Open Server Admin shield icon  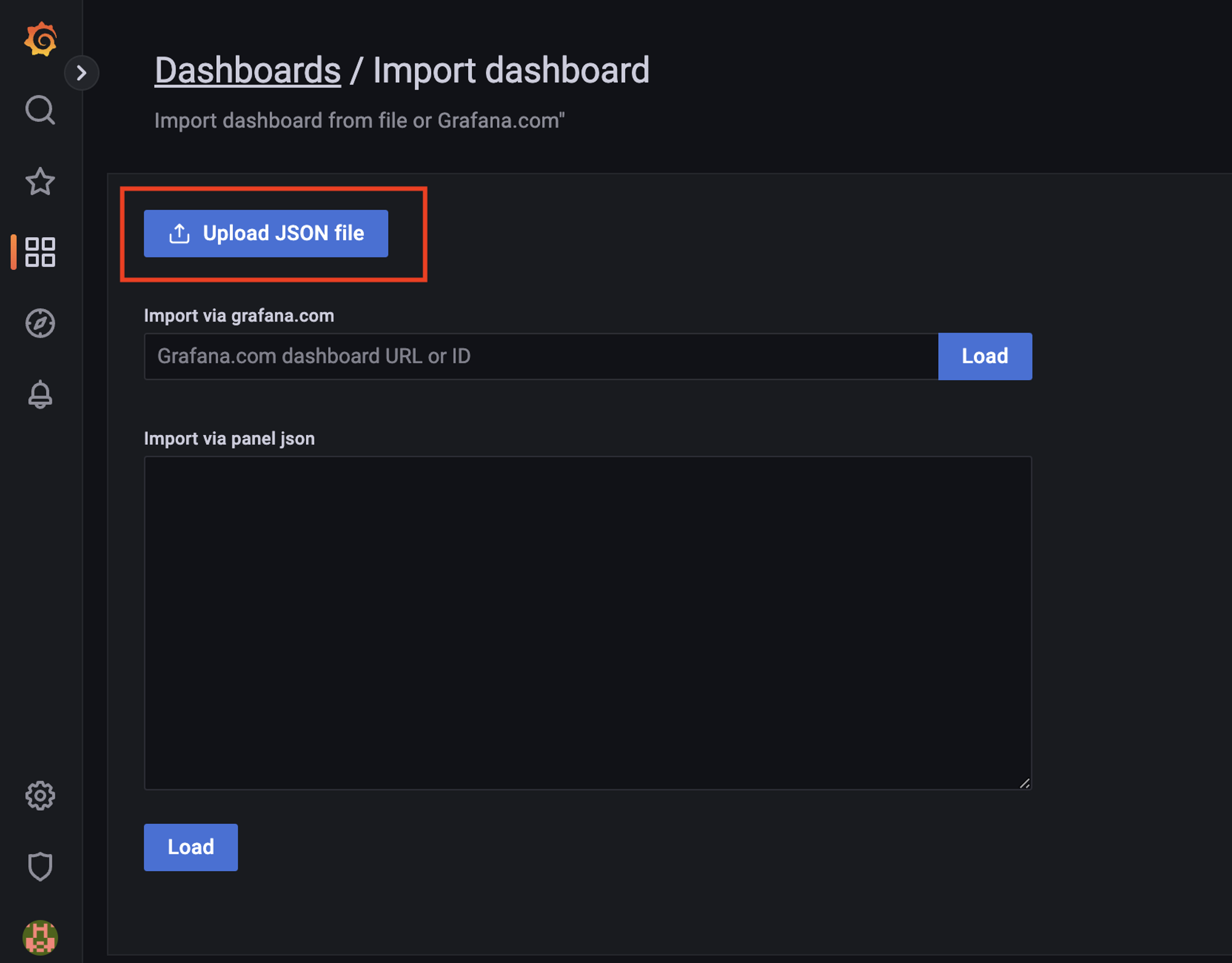tap(41, 866)
